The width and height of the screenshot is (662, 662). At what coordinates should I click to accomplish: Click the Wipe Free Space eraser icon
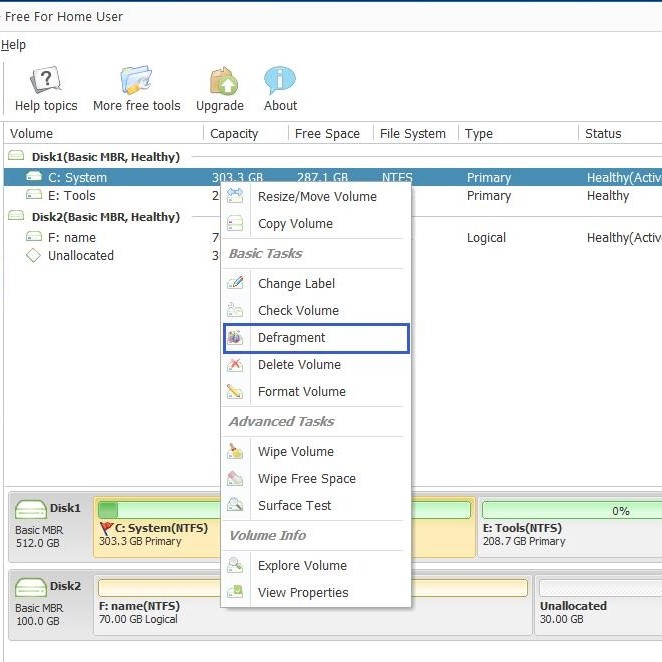pyautogui.click(x=235, y=478)
